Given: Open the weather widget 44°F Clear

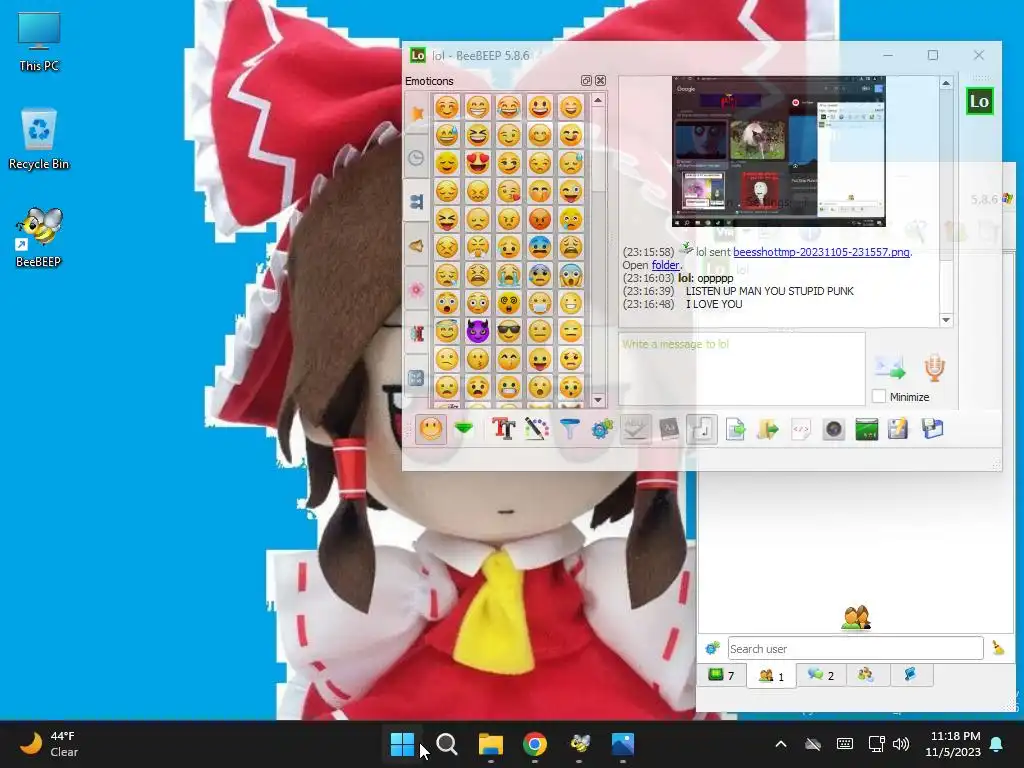Looking at the screenshot, I should pyautogui.click(x=49, y=744).
